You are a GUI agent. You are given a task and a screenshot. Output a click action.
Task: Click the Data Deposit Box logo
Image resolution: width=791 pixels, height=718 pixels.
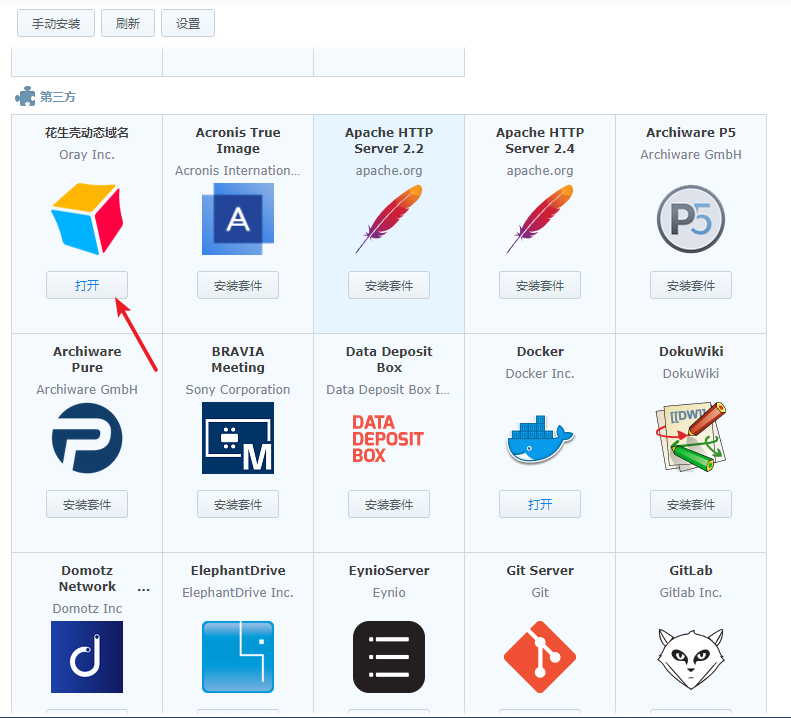(387, 438)
